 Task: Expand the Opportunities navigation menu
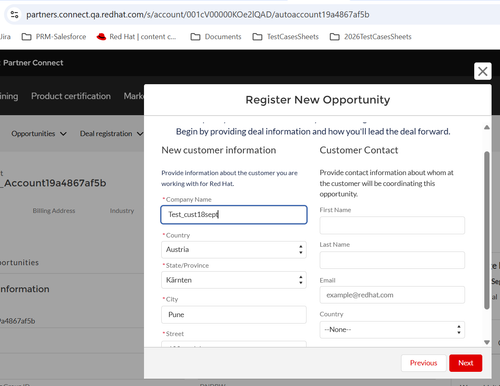(x=39, y=134)
